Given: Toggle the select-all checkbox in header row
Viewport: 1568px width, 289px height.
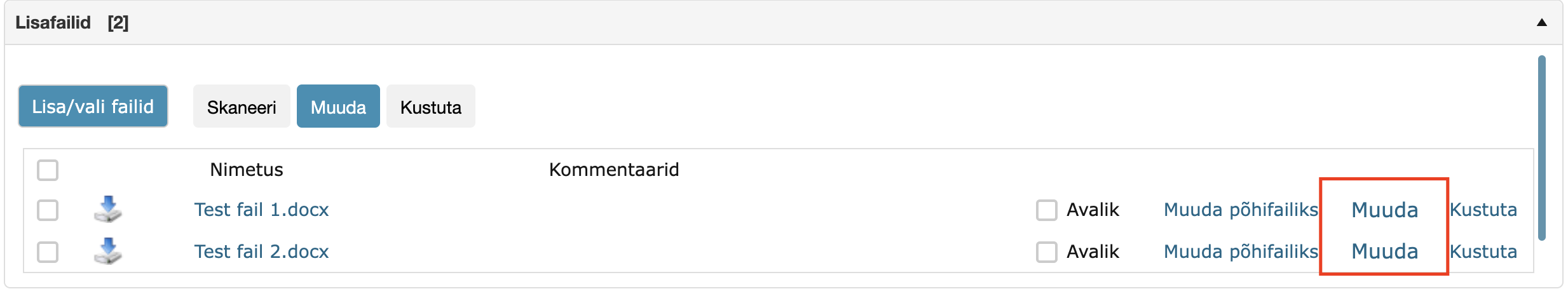Looking at the screenshot, I should coord(48,170).
